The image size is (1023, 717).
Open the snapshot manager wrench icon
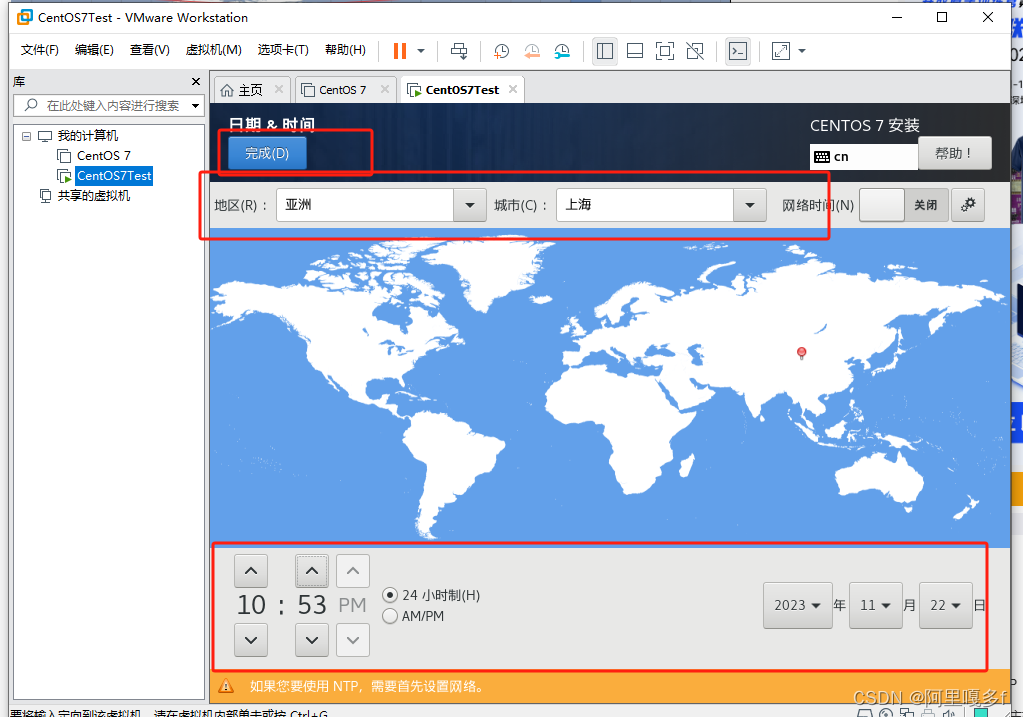point(563,51)
